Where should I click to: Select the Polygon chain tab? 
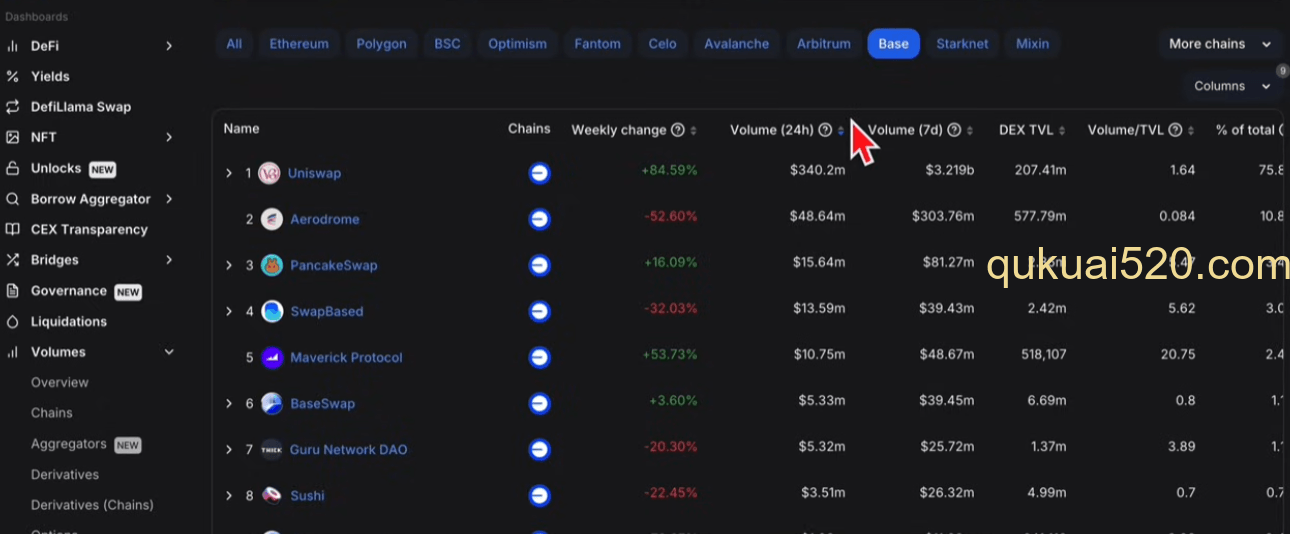(x=382, y=44)
